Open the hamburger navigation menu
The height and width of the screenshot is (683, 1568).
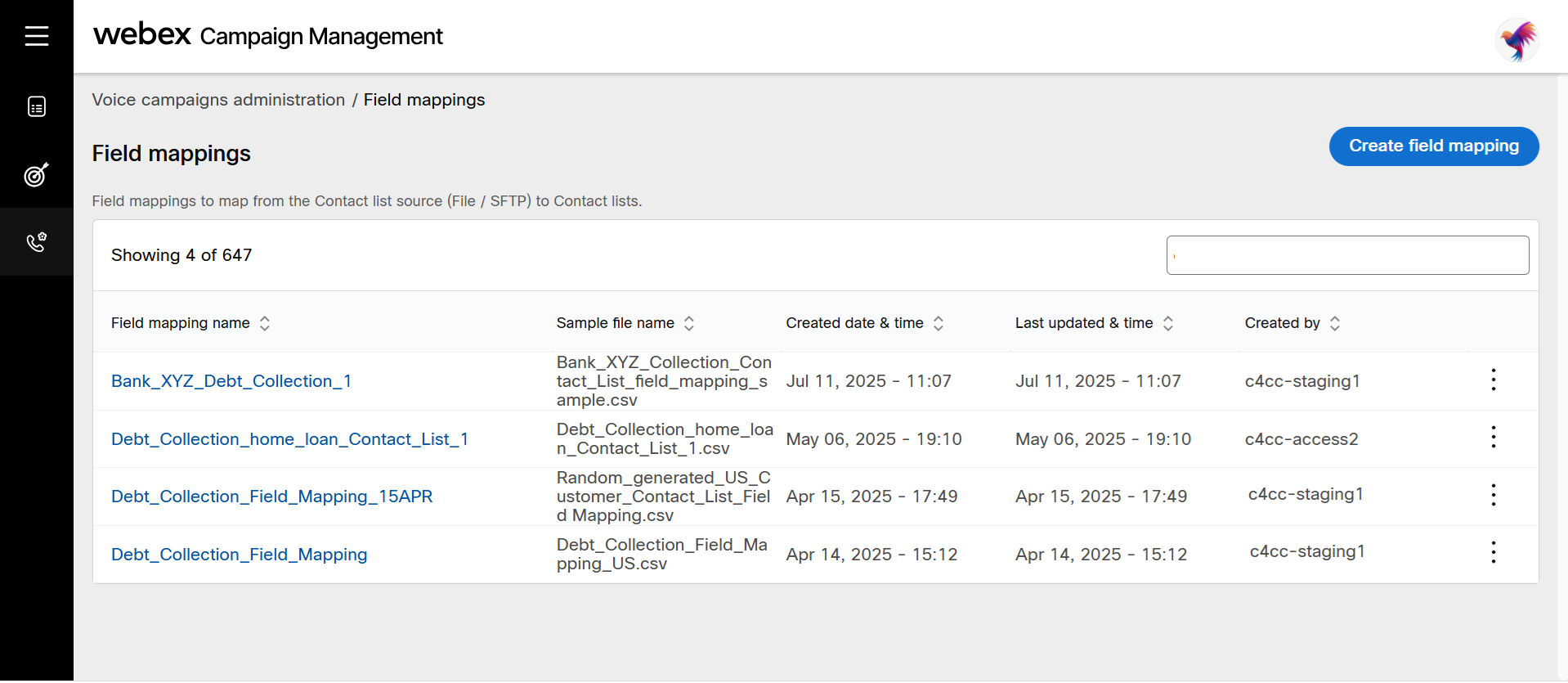(x=37, y=36)
